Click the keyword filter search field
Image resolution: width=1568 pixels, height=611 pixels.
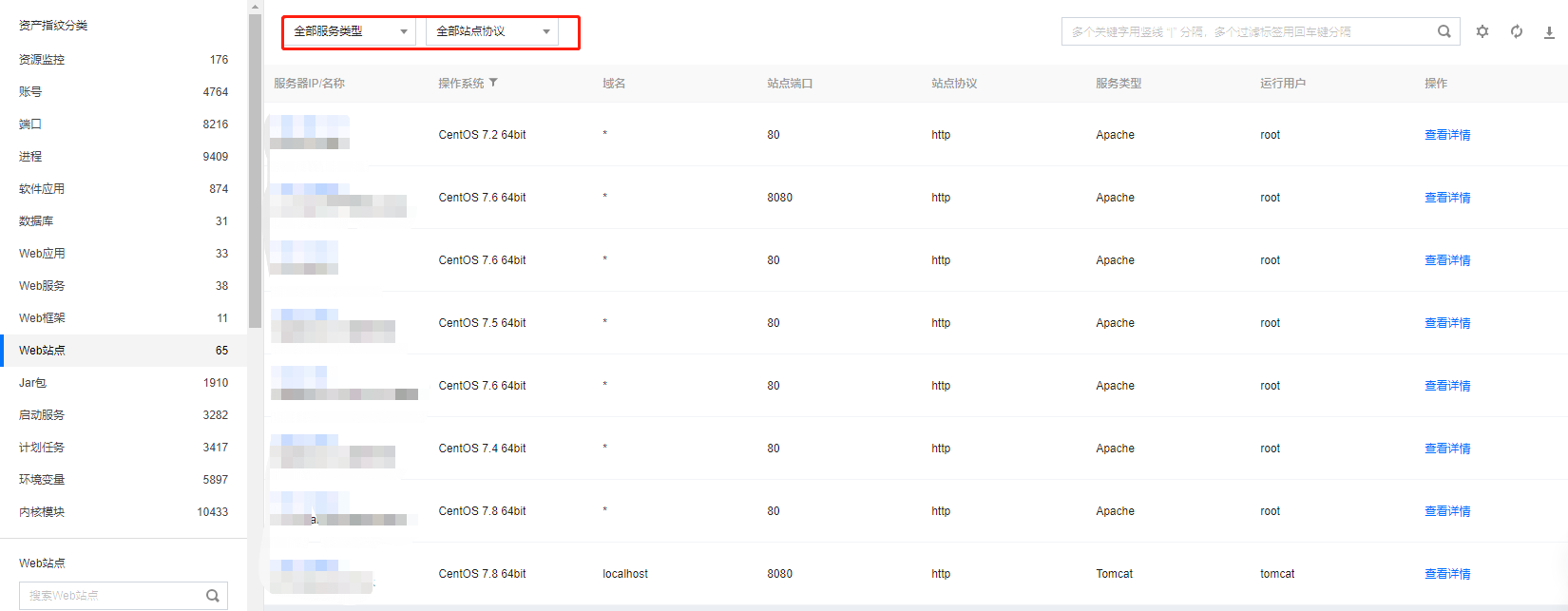[1245, 31]
